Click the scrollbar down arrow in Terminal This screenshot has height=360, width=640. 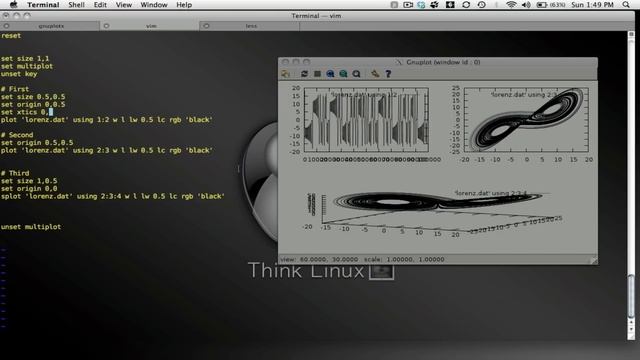pyautogui.click(x=631, y=329)
